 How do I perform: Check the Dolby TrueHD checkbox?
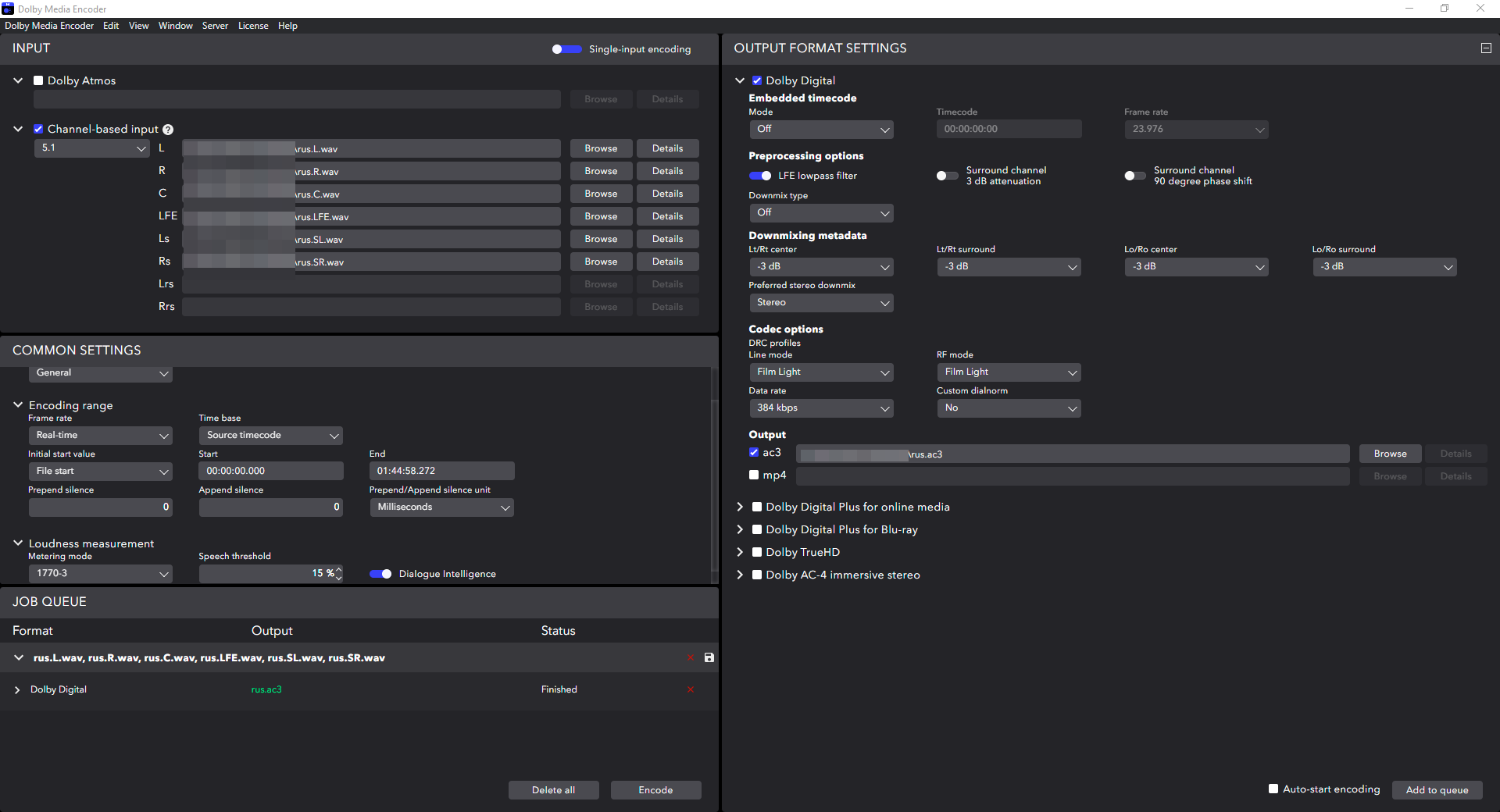pos(757,552)
